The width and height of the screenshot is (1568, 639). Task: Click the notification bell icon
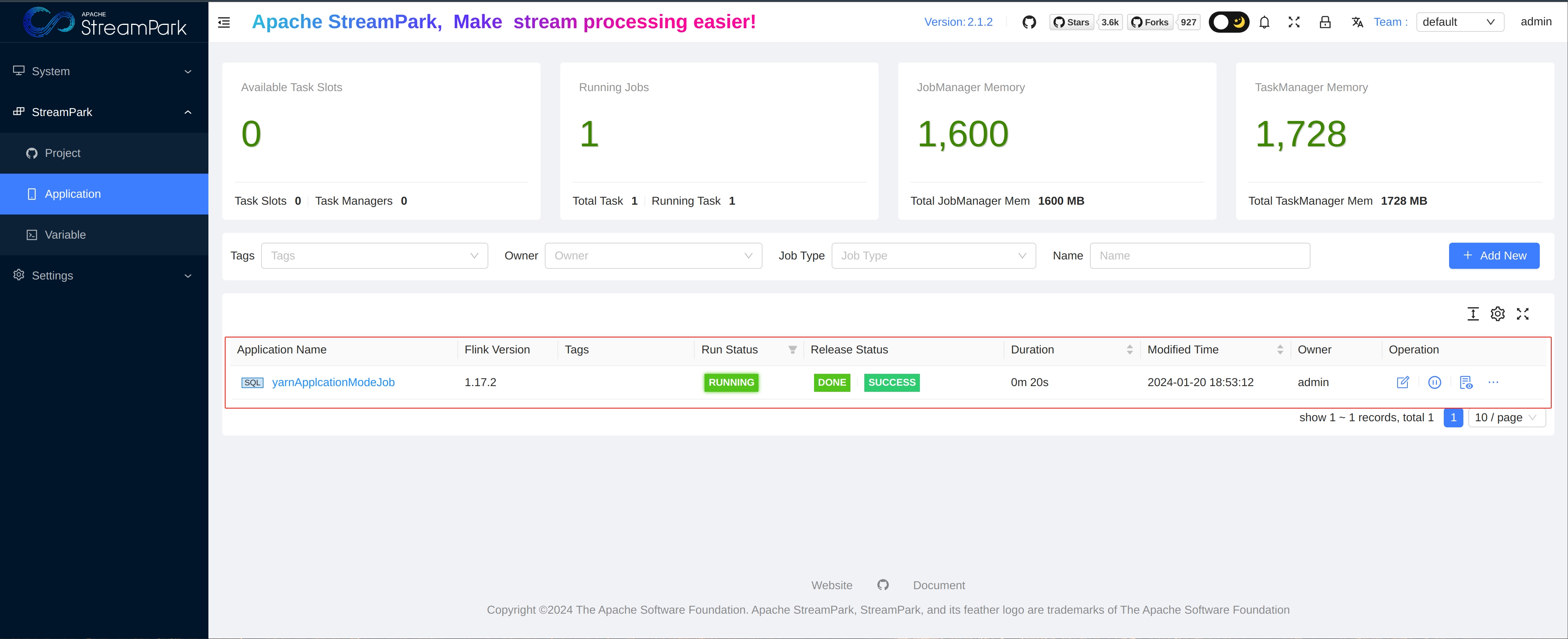(x=1264, y=22)
